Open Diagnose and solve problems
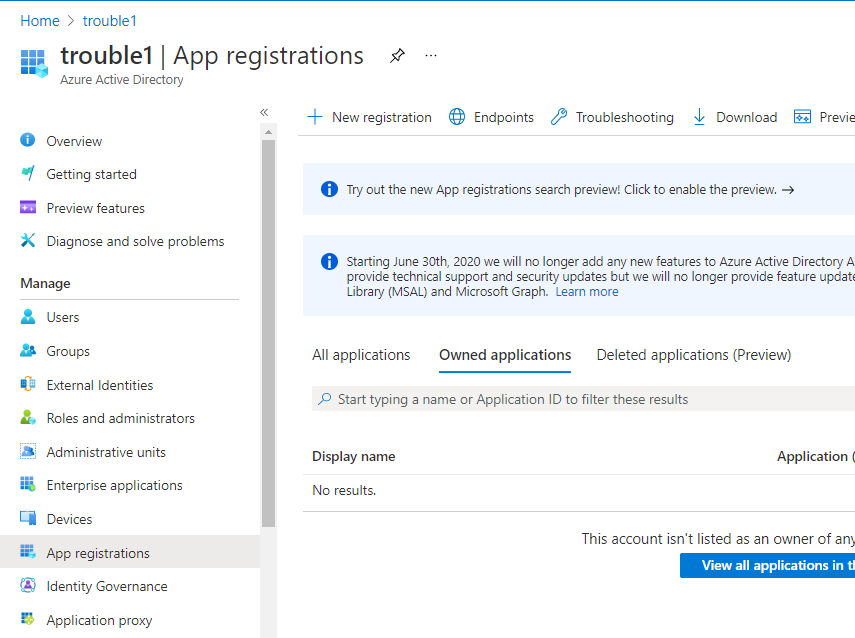This screenshot has width=855, height=638. click(x=135, y=242)
